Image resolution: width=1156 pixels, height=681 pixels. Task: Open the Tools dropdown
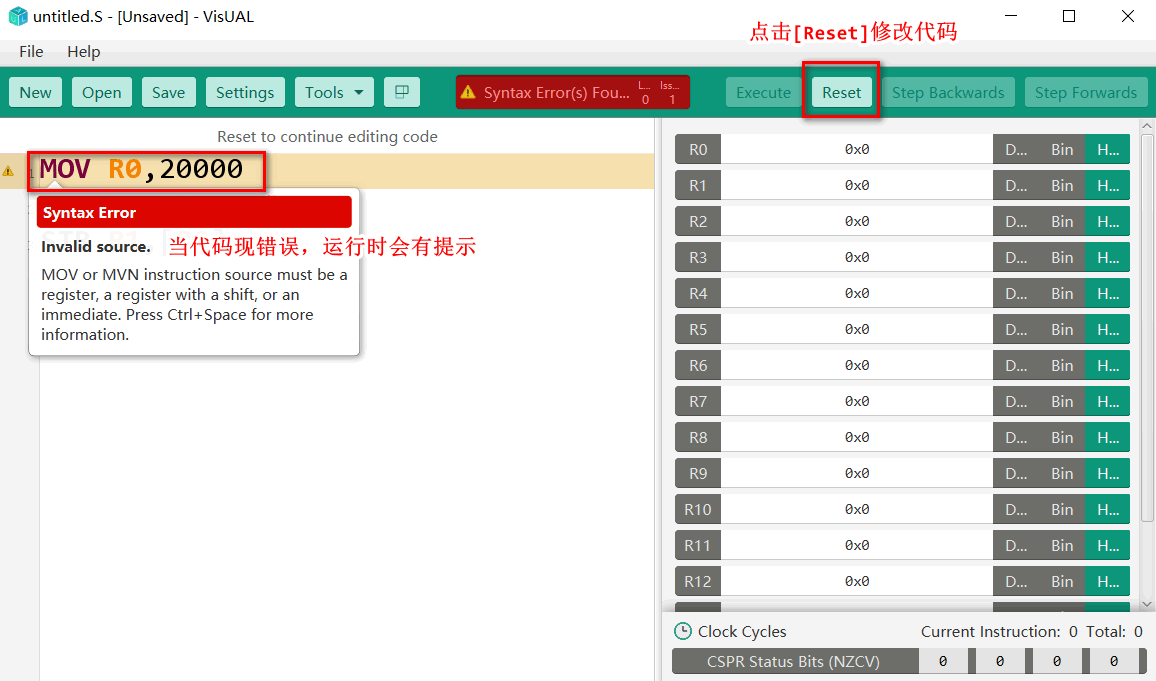pyautogui.click(x=334, y=92)
